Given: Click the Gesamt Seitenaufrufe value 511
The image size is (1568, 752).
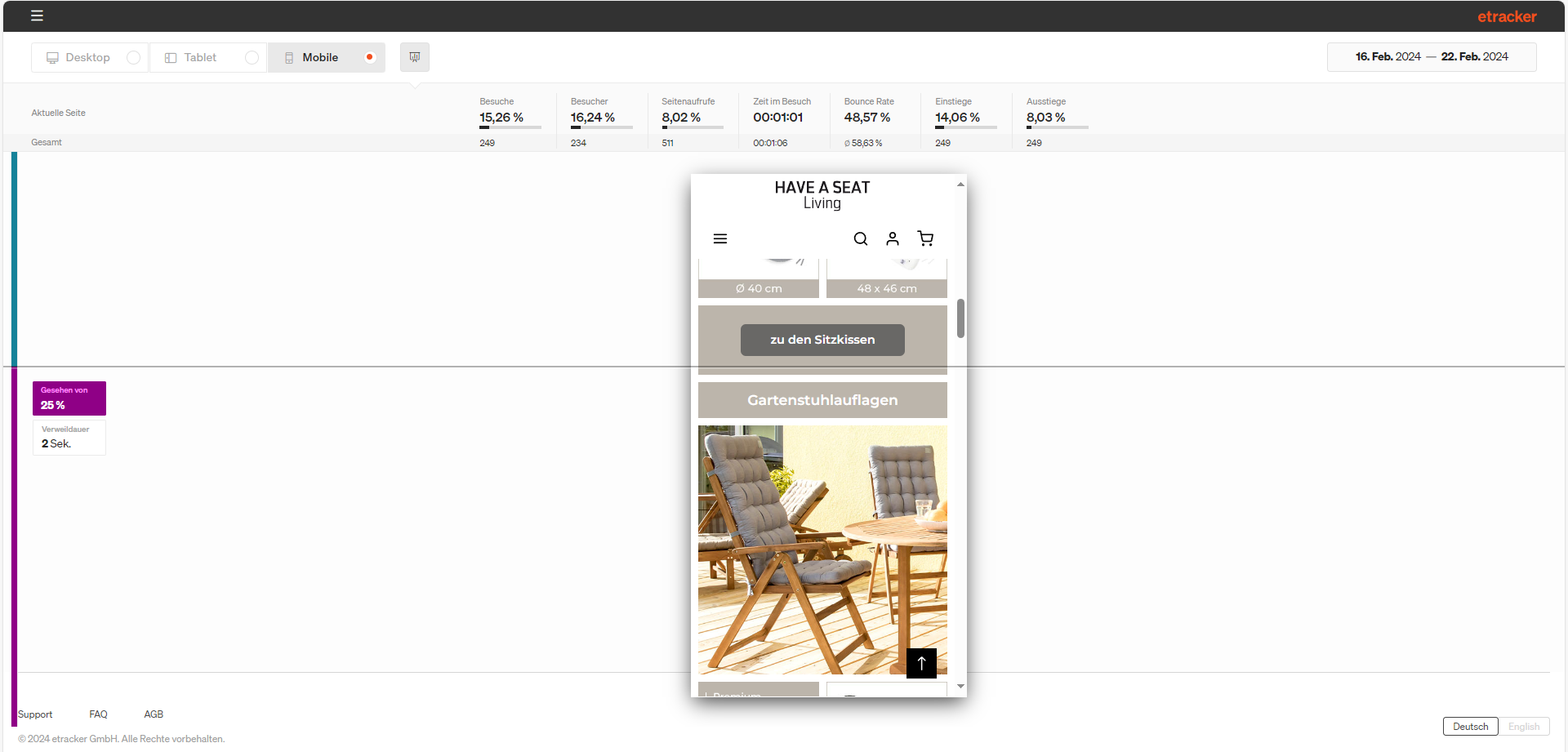Looking at the screenshot, I should (x=668, y=143).
